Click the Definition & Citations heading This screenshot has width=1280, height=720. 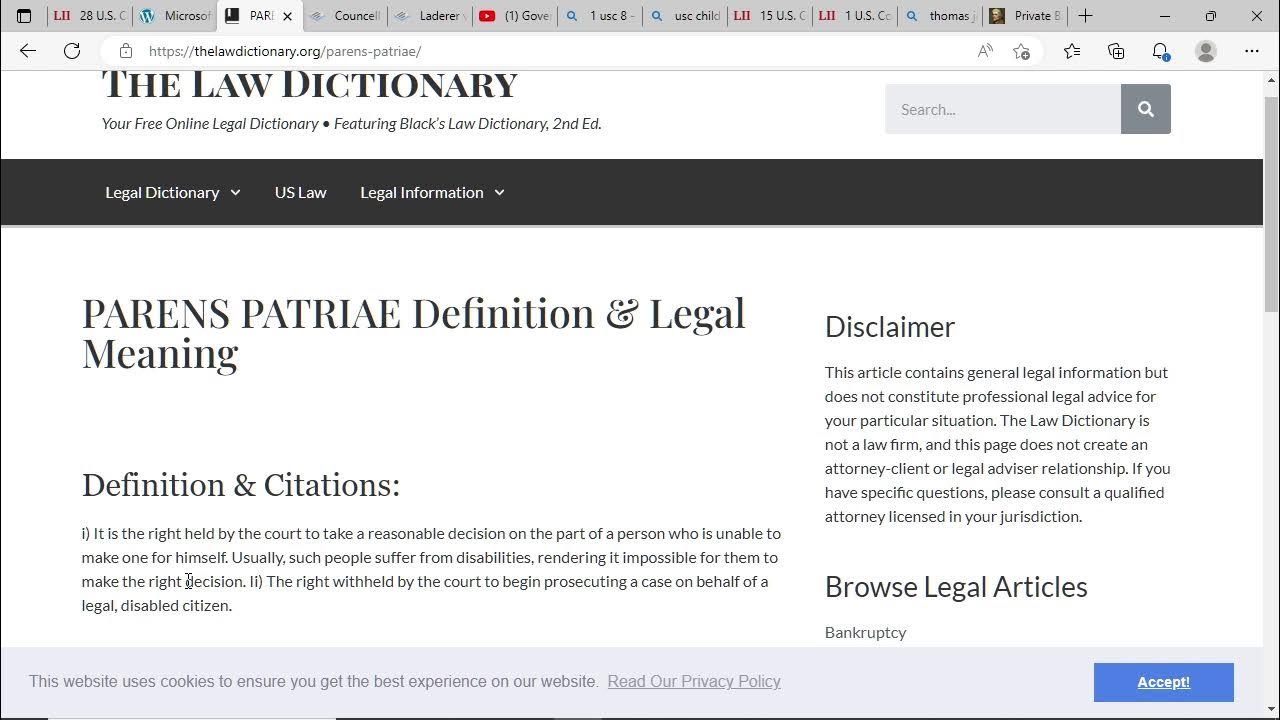[x=241, y=485]
